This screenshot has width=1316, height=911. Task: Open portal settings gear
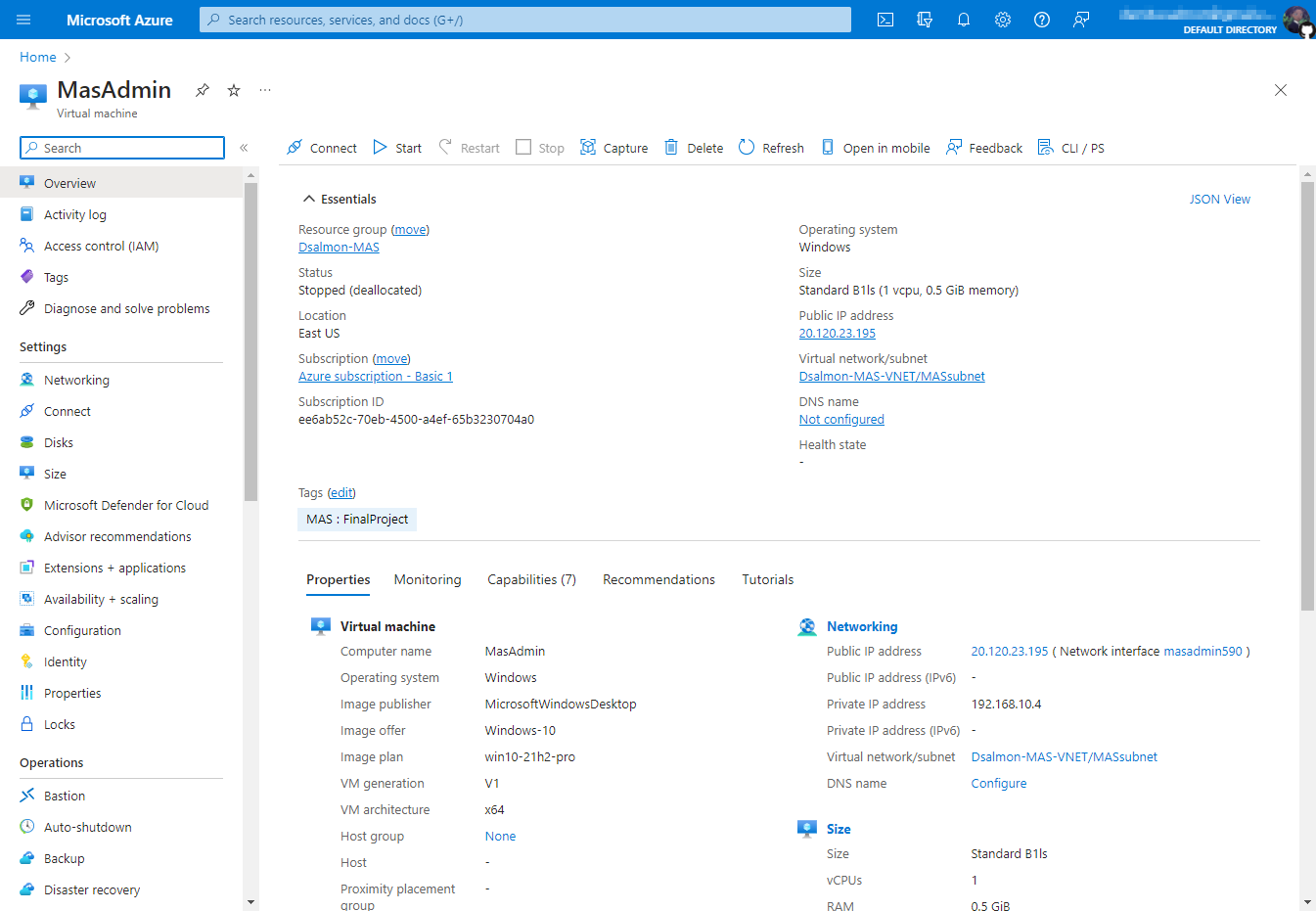pyautogui.click(x=1003, y=20)
